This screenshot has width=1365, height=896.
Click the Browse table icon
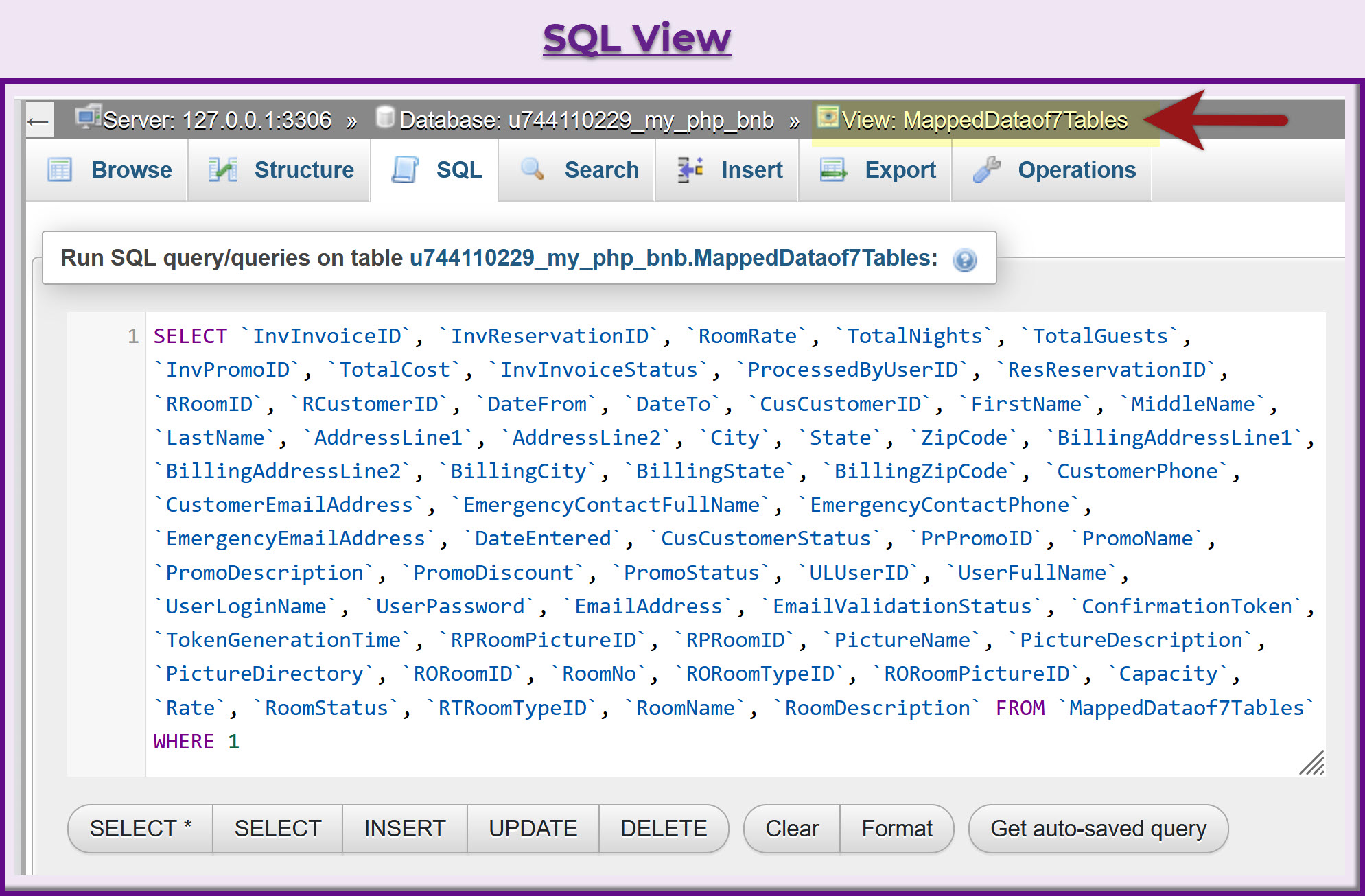(60, 169)
